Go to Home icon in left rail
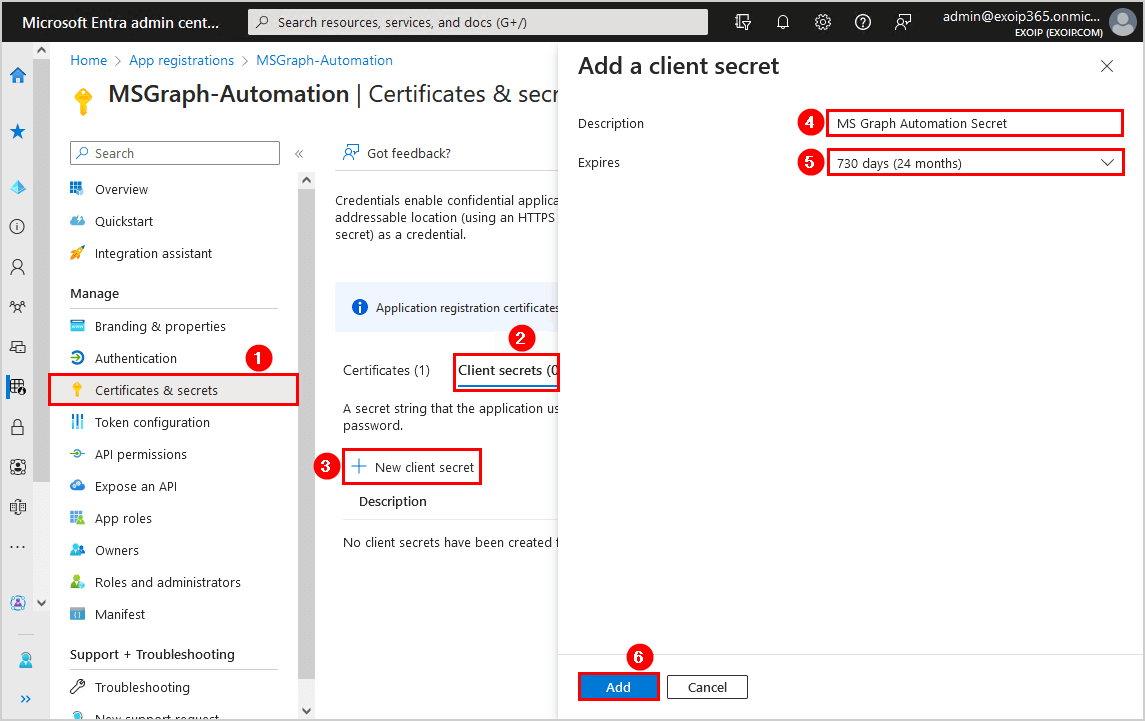The height and width of the screenshot is (721, 1145). pyautogui.click(x=18, y=75)
